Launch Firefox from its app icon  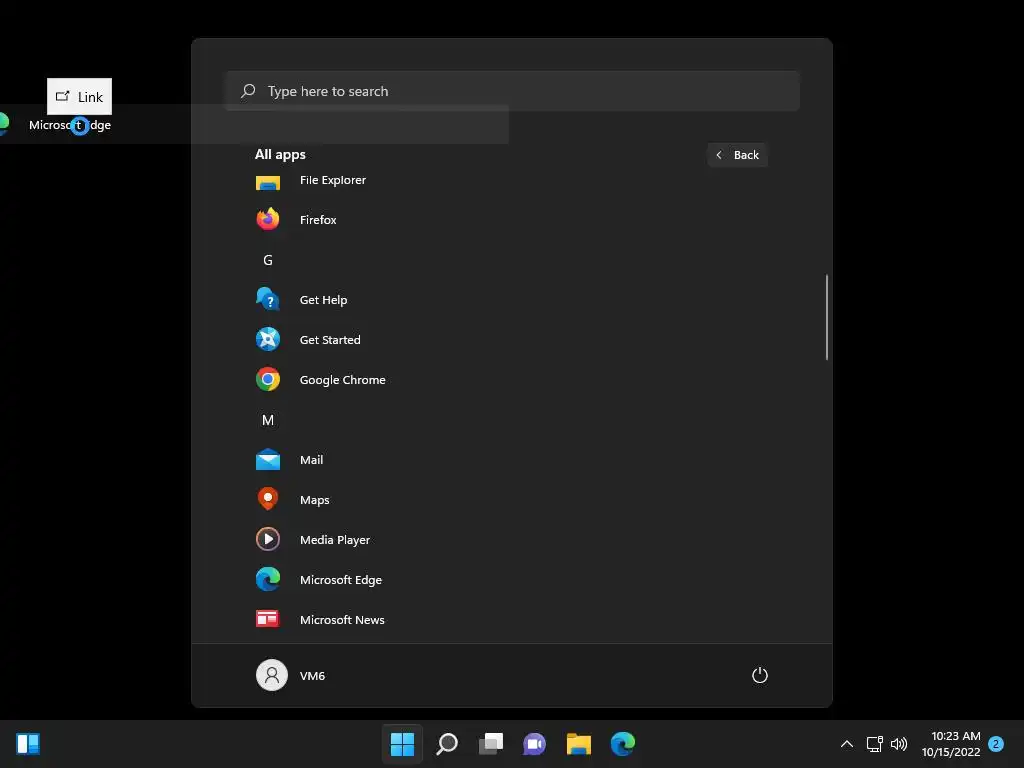(268, 219)
